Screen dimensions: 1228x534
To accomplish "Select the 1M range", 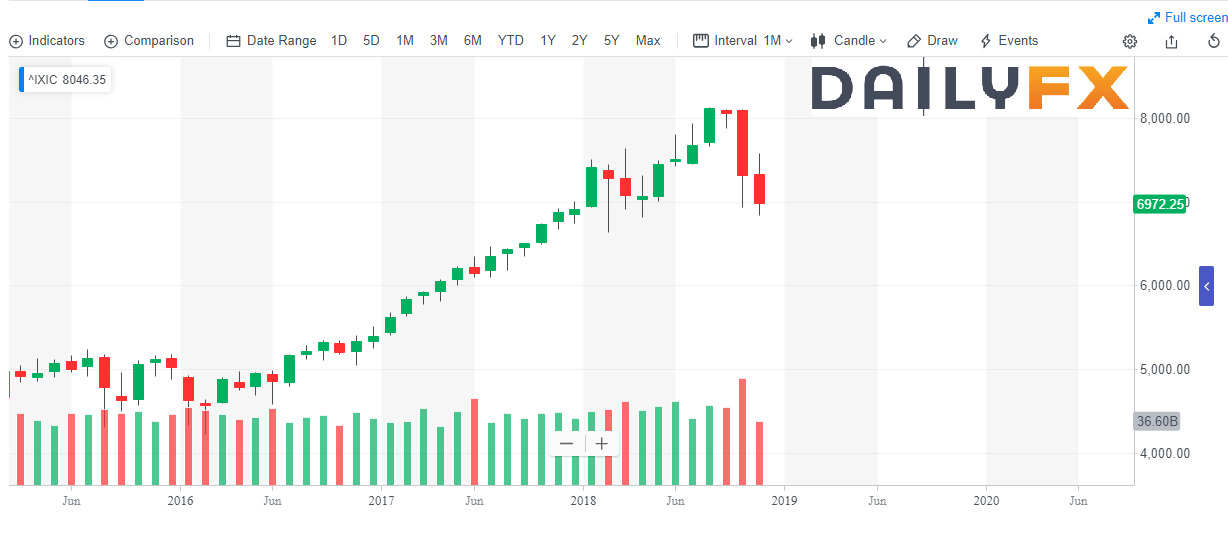I will pyautogui.click(x=405, y=41).
